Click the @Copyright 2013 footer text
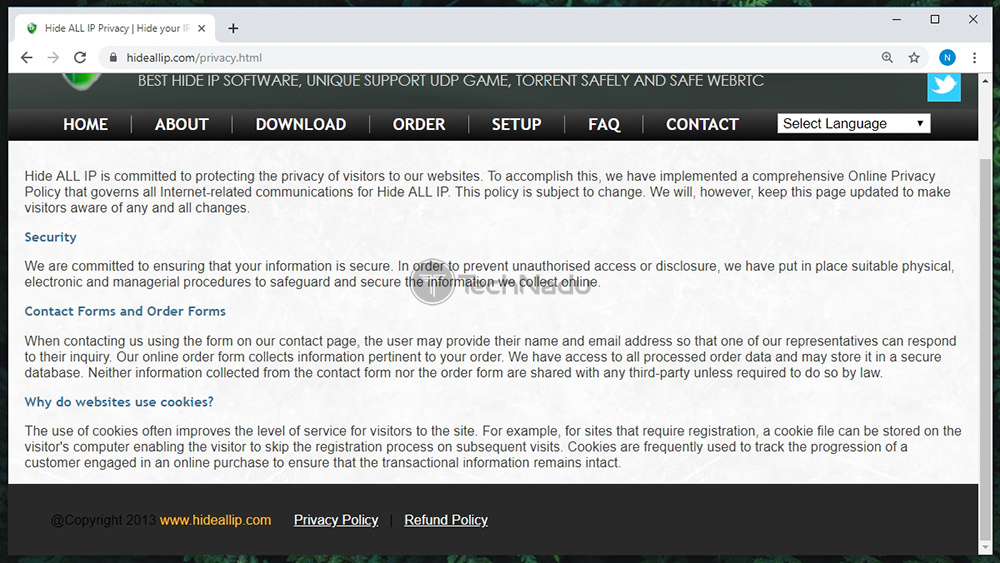The width and height of the screenshot is (1000, 563). tap(103, 520)
